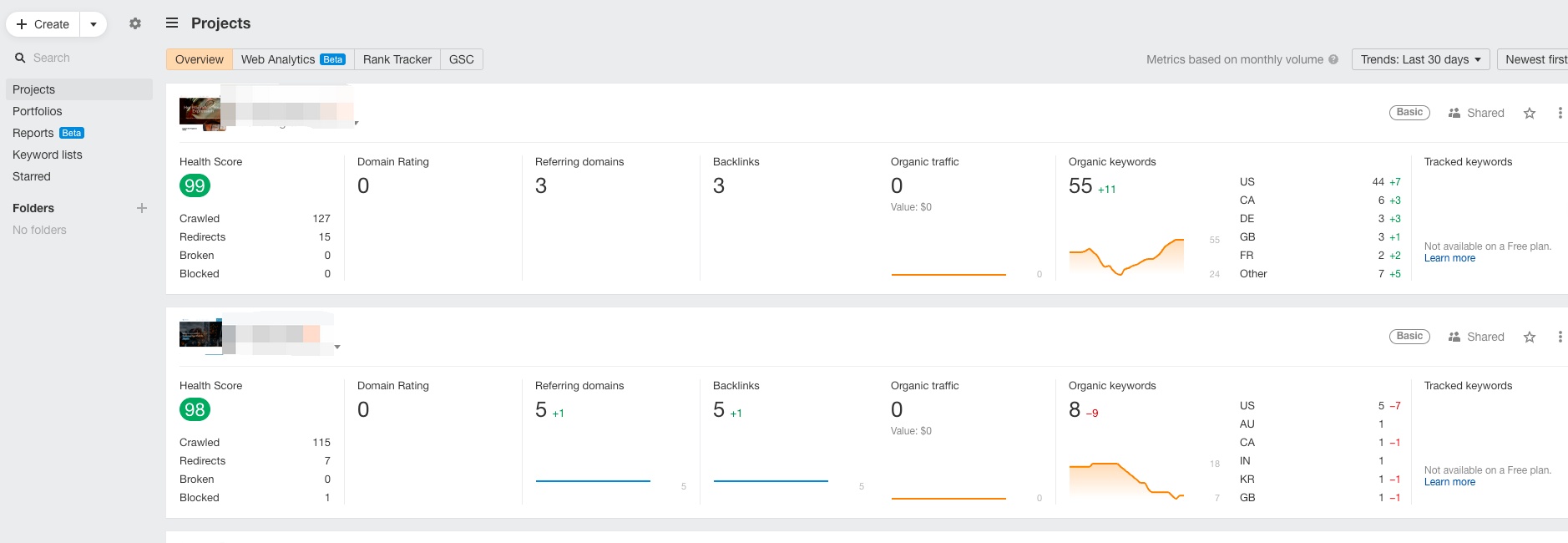The width and height of the screenshot is (1568, 543).
Task: Open more options for first project
Action: (x=1559, y=114)
